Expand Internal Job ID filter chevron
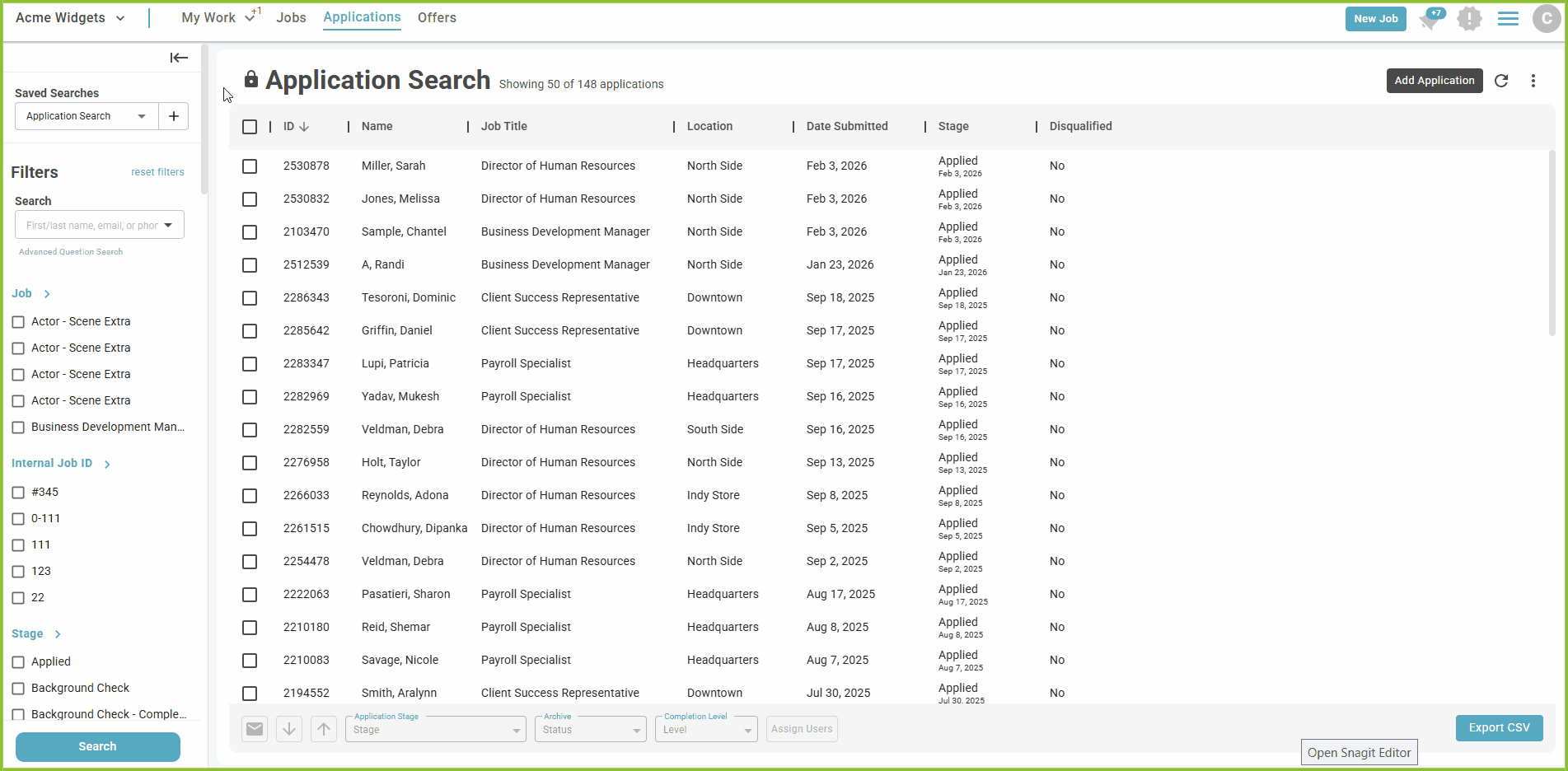Image resolution: width=1568 pixels, height=771 pixels. click(107, 465)
